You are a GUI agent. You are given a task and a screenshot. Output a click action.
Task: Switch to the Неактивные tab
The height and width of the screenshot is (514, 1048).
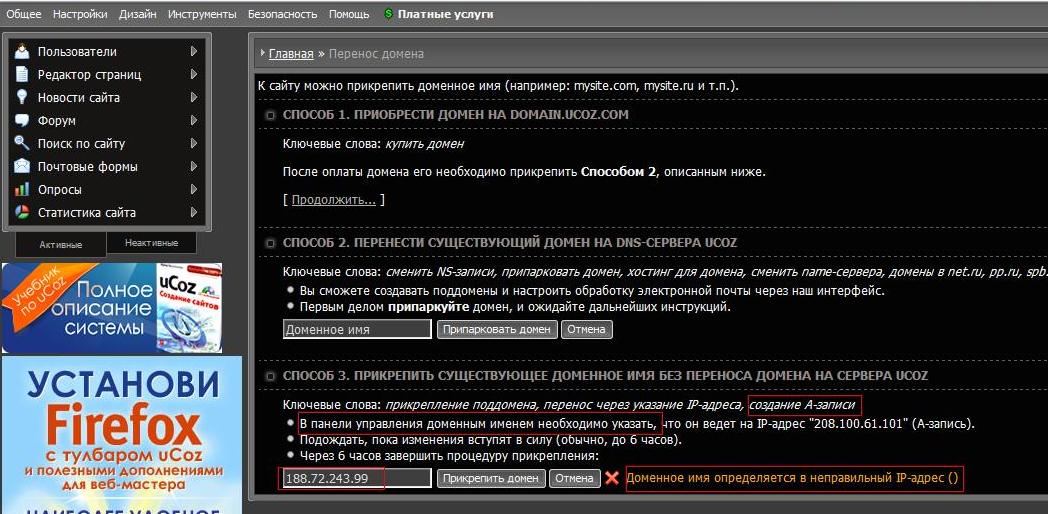point(152,243)
